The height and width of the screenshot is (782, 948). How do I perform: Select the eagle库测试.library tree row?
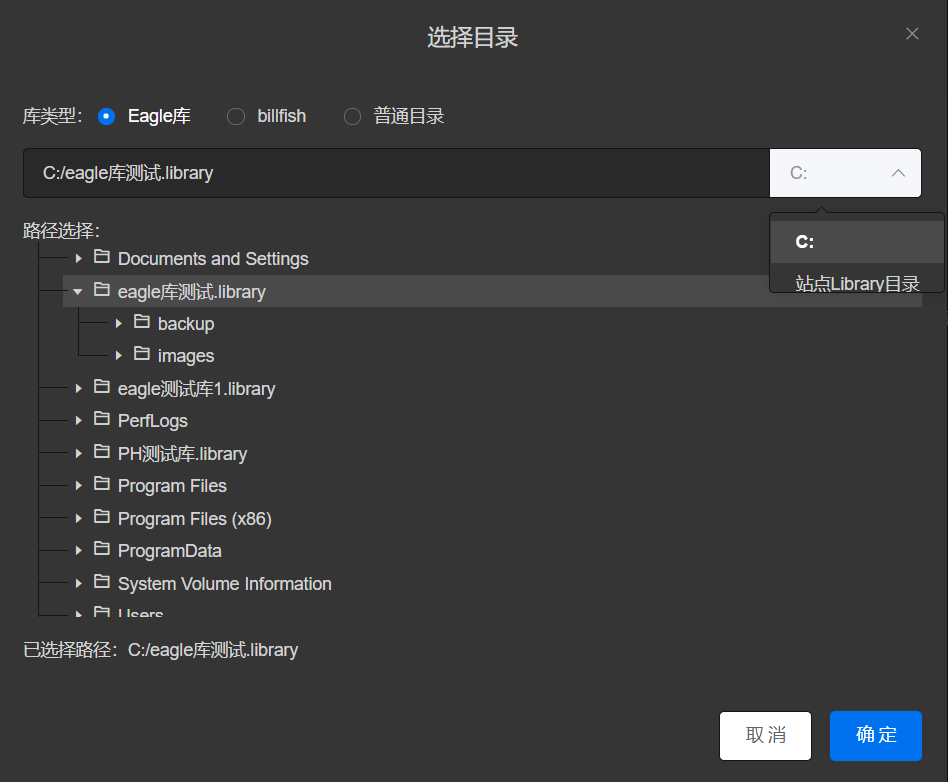click(x=492, y=292)
